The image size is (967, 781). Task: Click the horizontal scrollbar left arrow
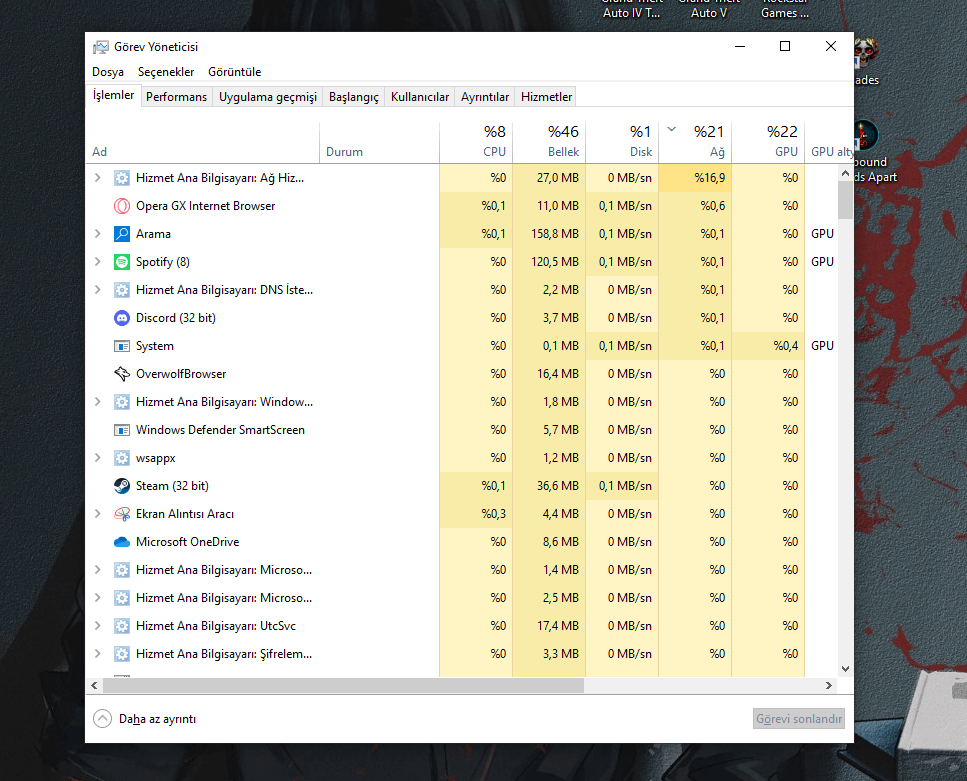coord(94,685)
